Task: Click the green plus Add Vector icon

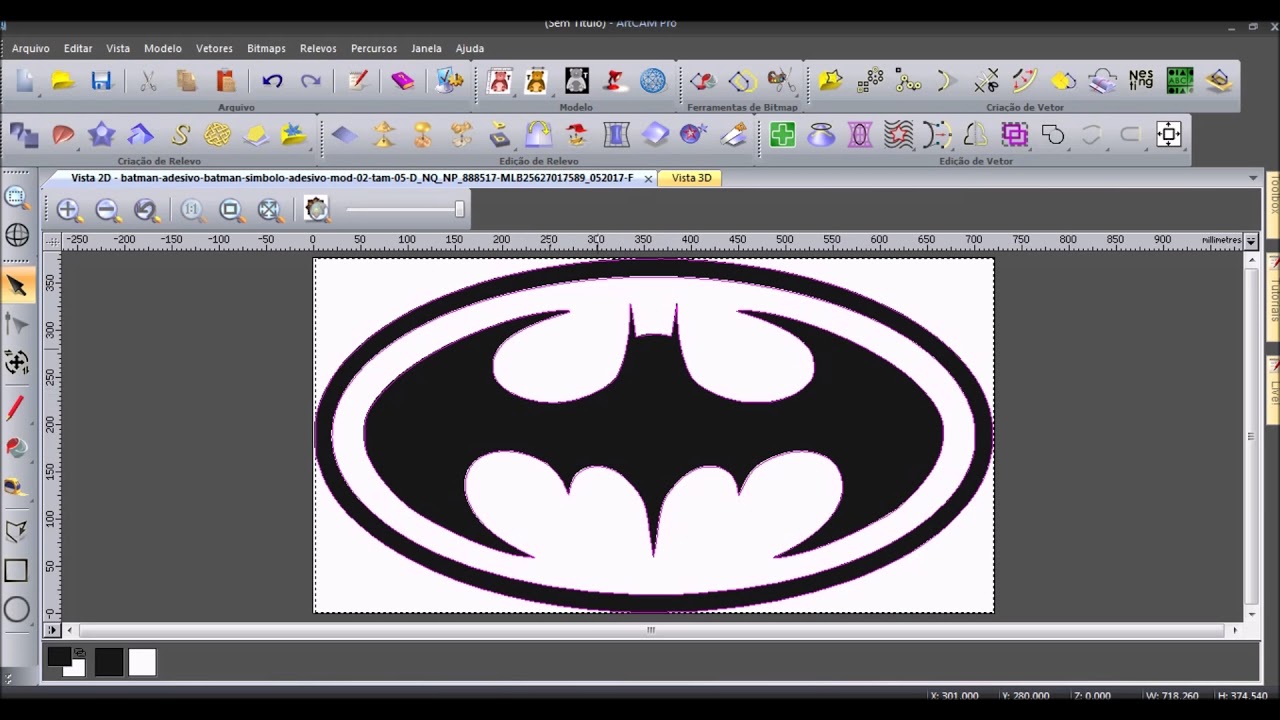Action: 782,135
